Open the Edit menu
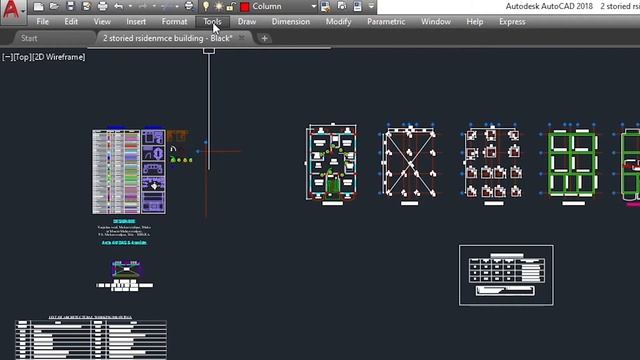640x360 pixels. tap(71, 22)
